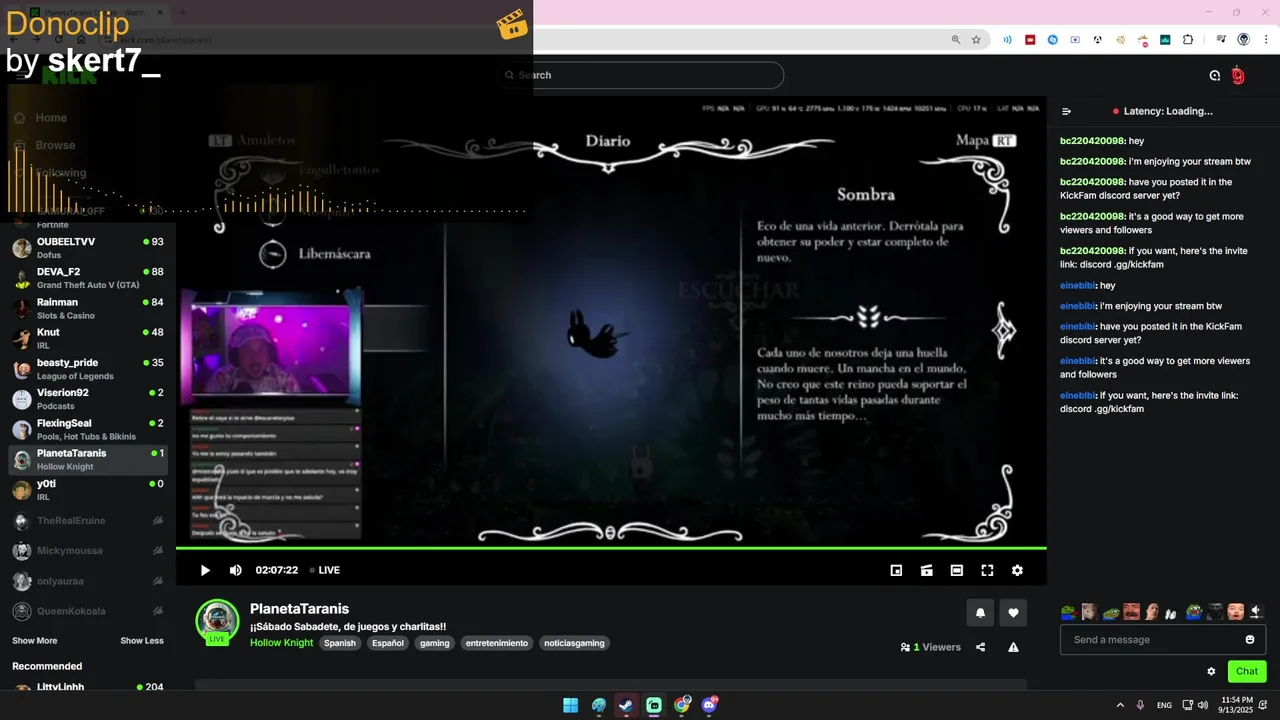Show hidden tray icons chevron
This screenshot has height=720, width=1280.
click(x=1120, y=705)
